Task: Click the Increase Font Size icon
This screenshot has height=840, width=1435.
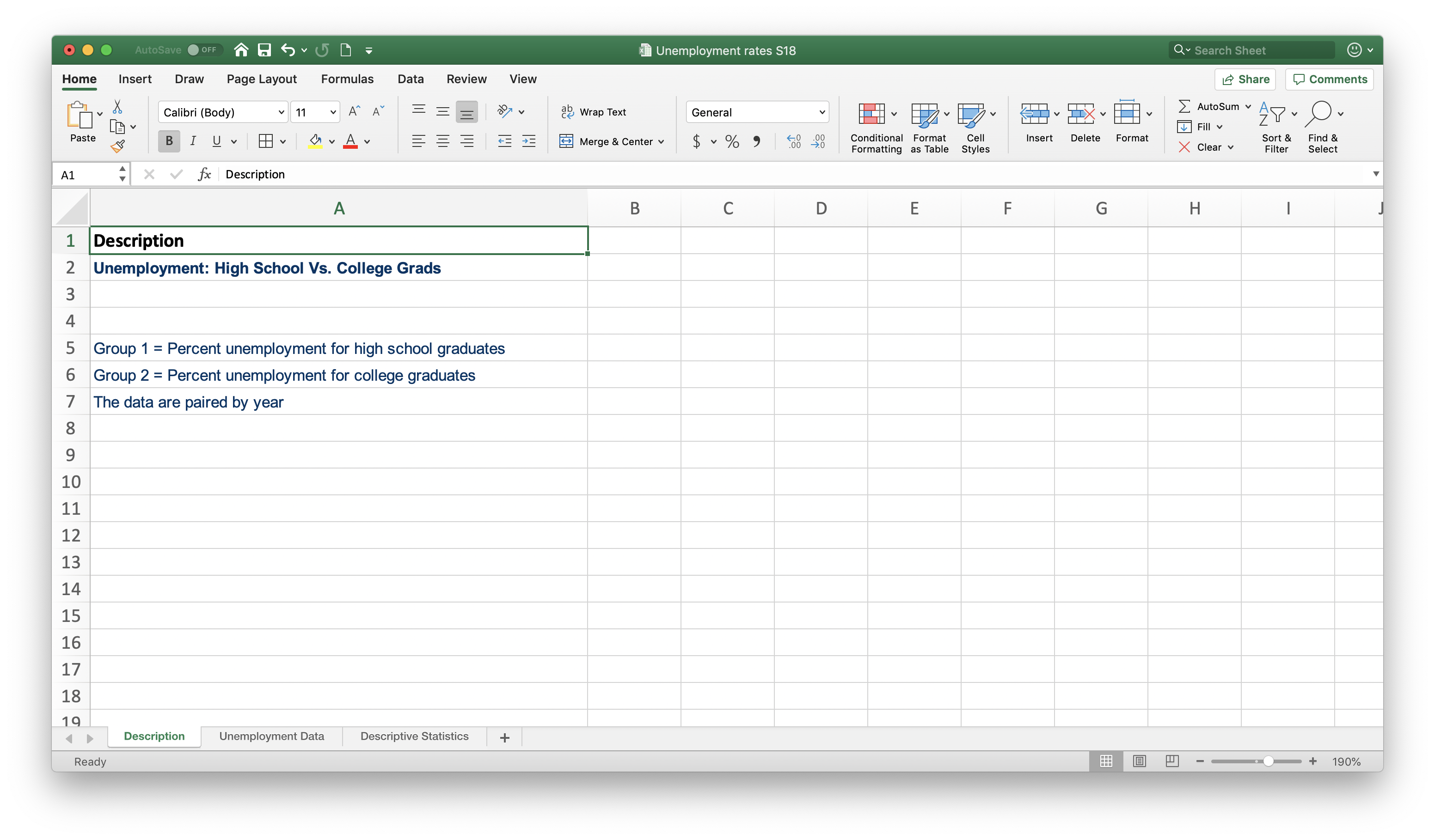Action: point(354,111)
